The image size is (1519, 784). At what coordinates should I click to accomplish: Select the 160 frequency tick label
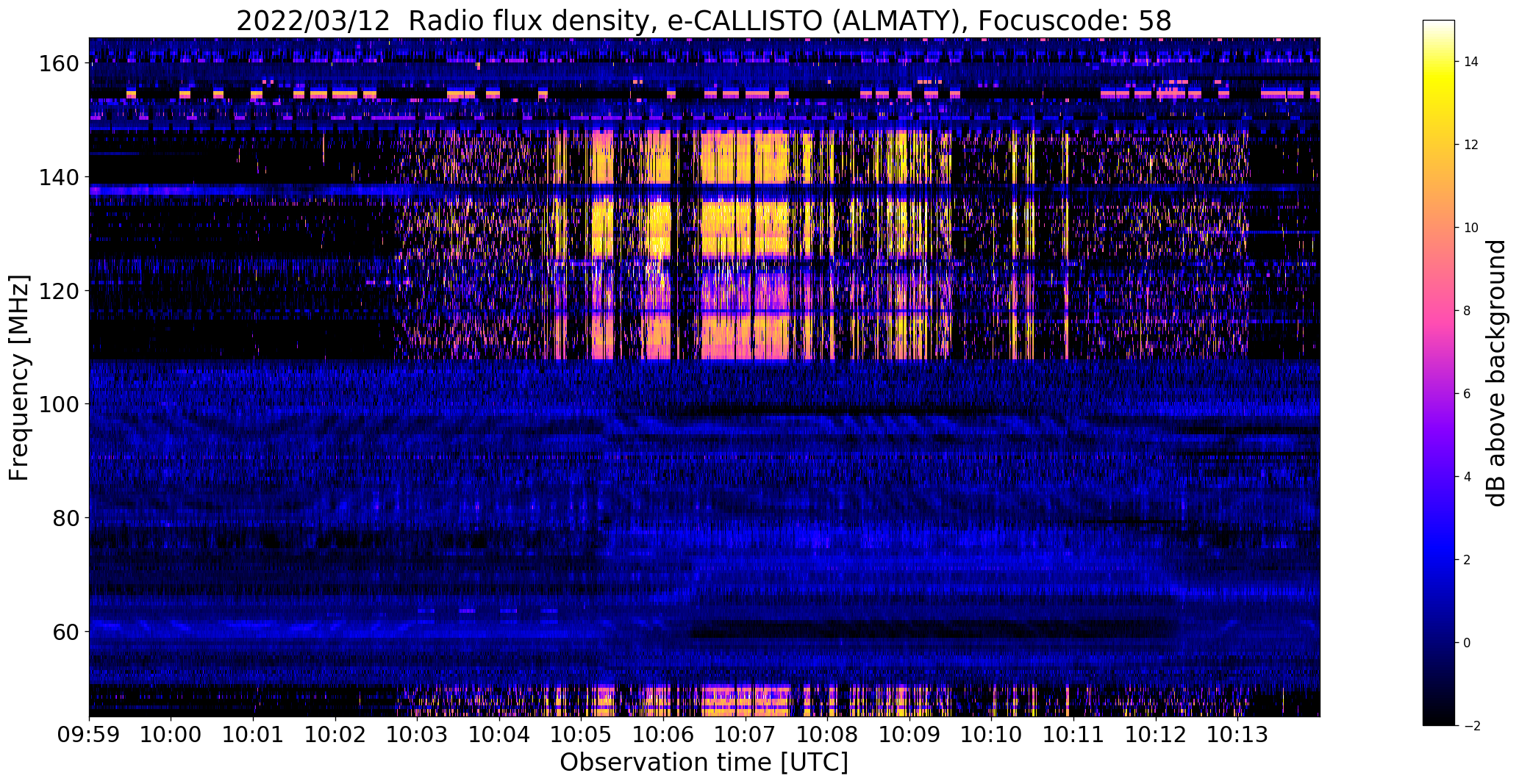click(x=60, y=64)
